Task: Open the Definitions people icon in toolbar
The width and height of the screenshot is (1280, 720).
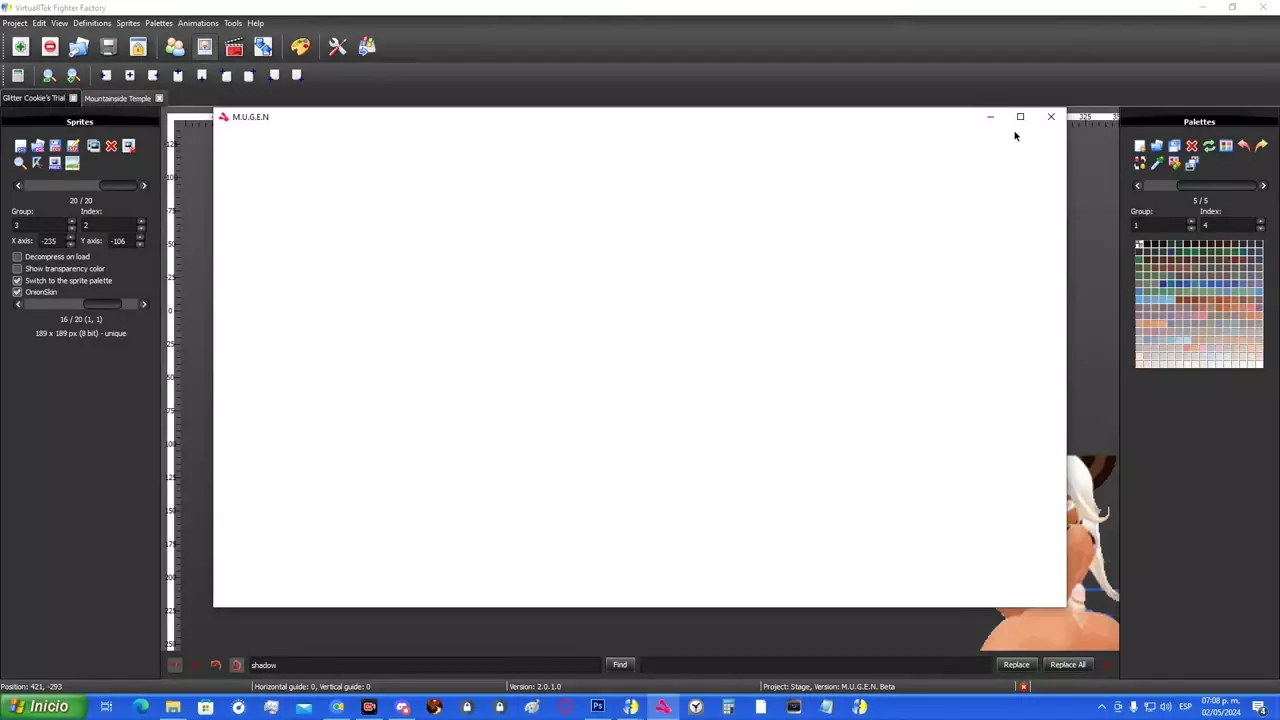Action: tap(175, 47)
